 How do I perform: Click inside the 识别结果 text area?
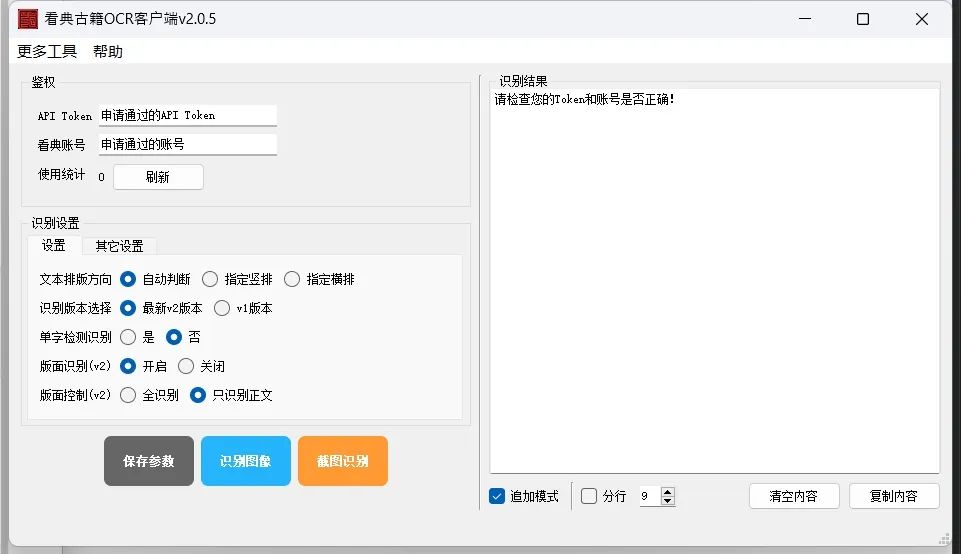[x=715, y=282]
